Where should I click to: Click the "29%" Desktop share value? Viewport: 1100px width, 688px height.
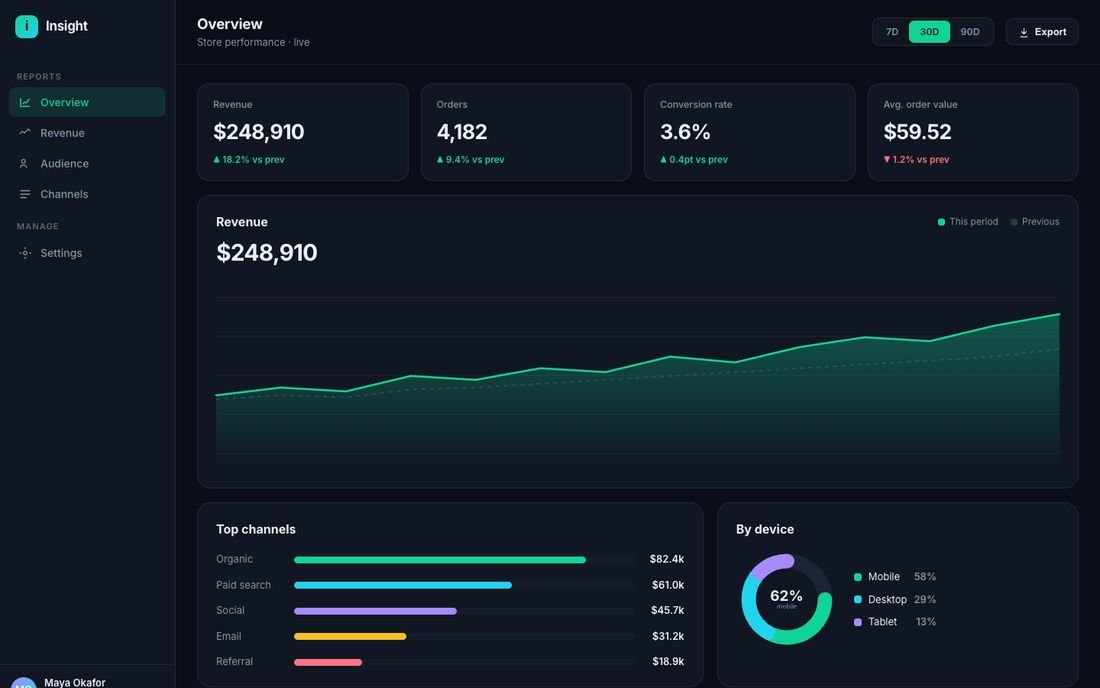click(925, 600)
